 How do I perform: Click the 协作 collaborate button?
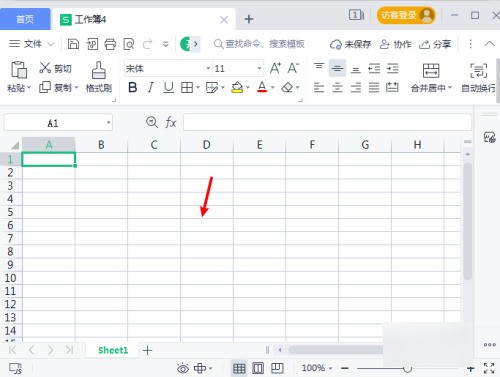[396, 44]
